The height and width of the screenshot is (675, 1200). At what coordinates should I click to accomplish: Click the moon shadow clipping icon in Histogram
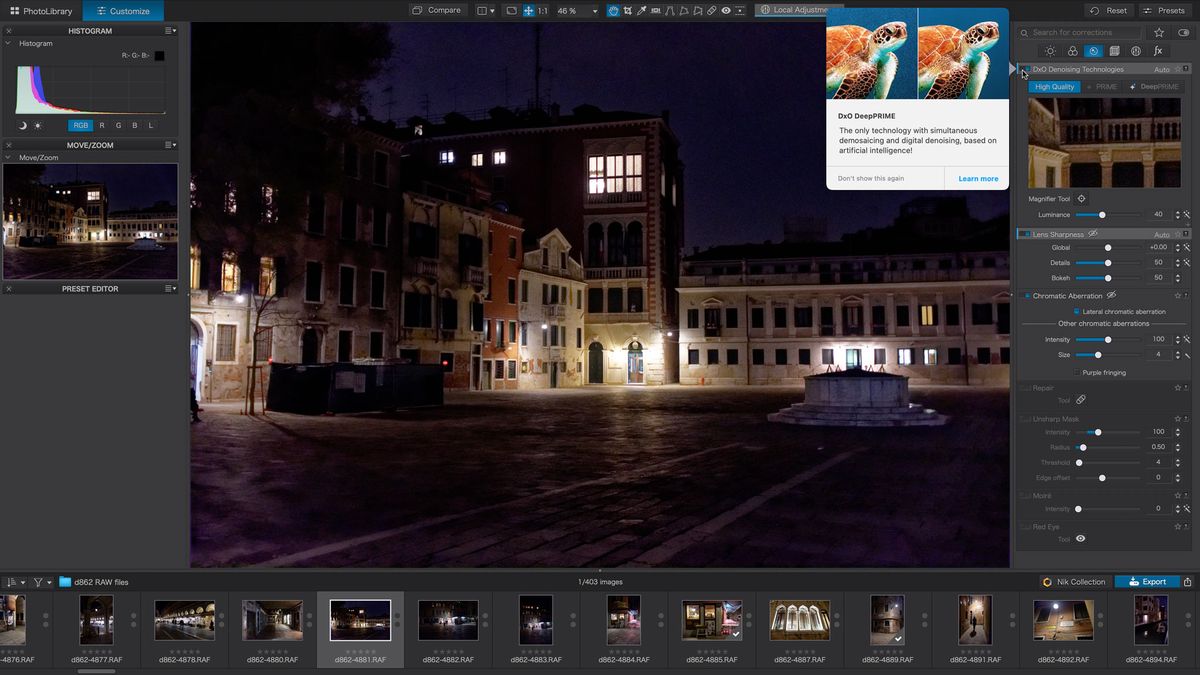click(x=22, y=125)
